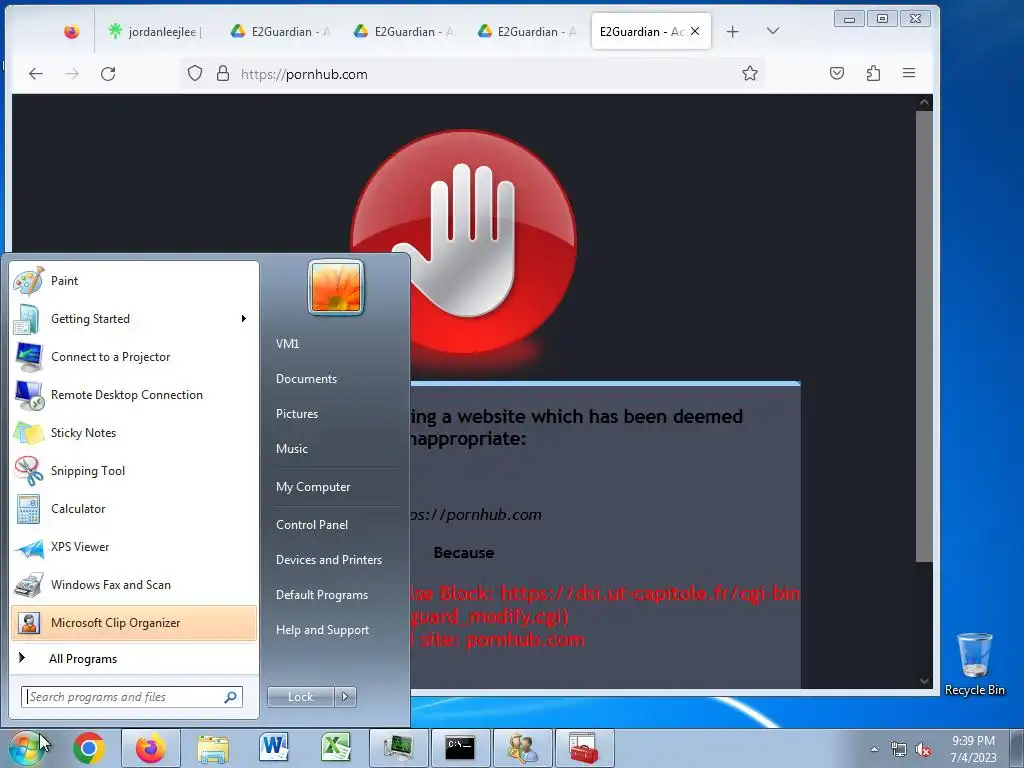Open Command Prompt from taskbar

pos(460,748)
